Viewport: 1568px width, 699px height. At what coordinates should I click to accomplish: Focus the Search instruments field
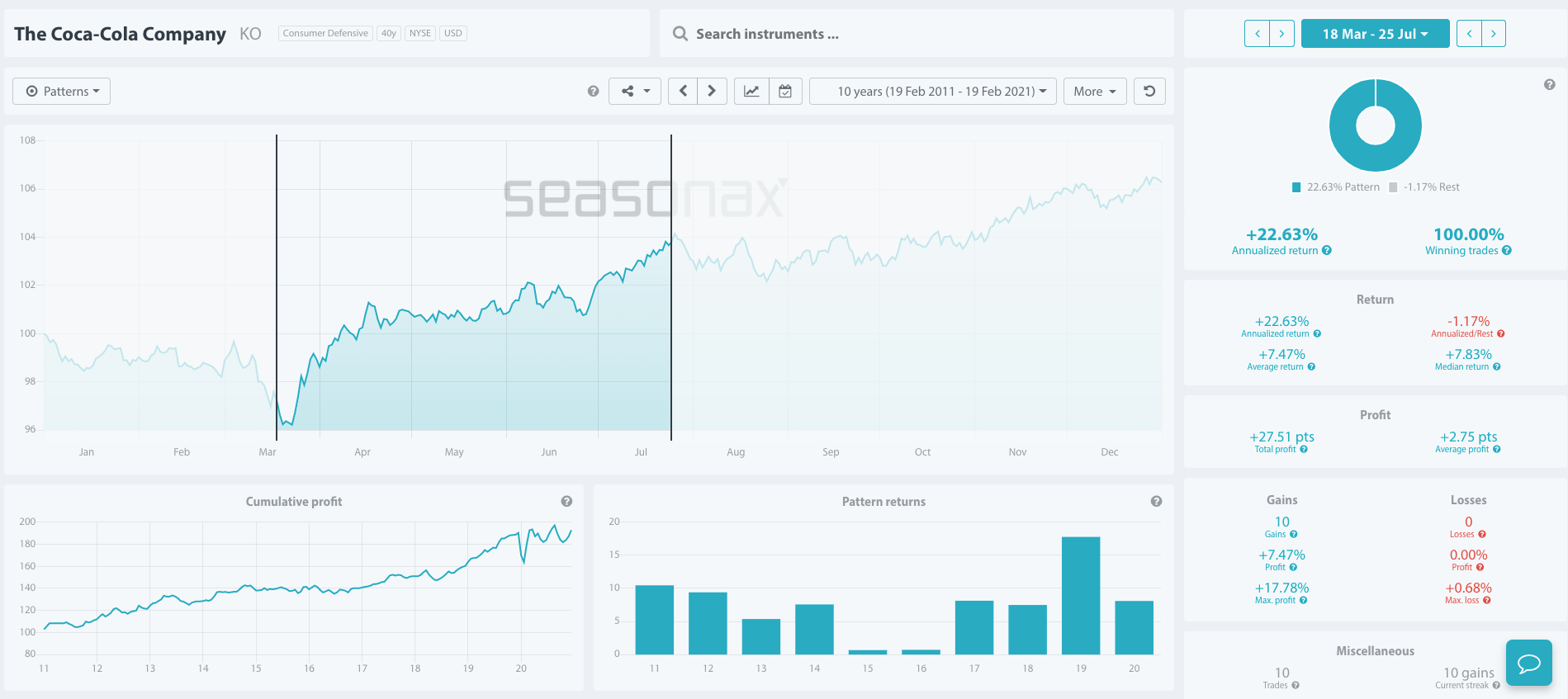917,34
